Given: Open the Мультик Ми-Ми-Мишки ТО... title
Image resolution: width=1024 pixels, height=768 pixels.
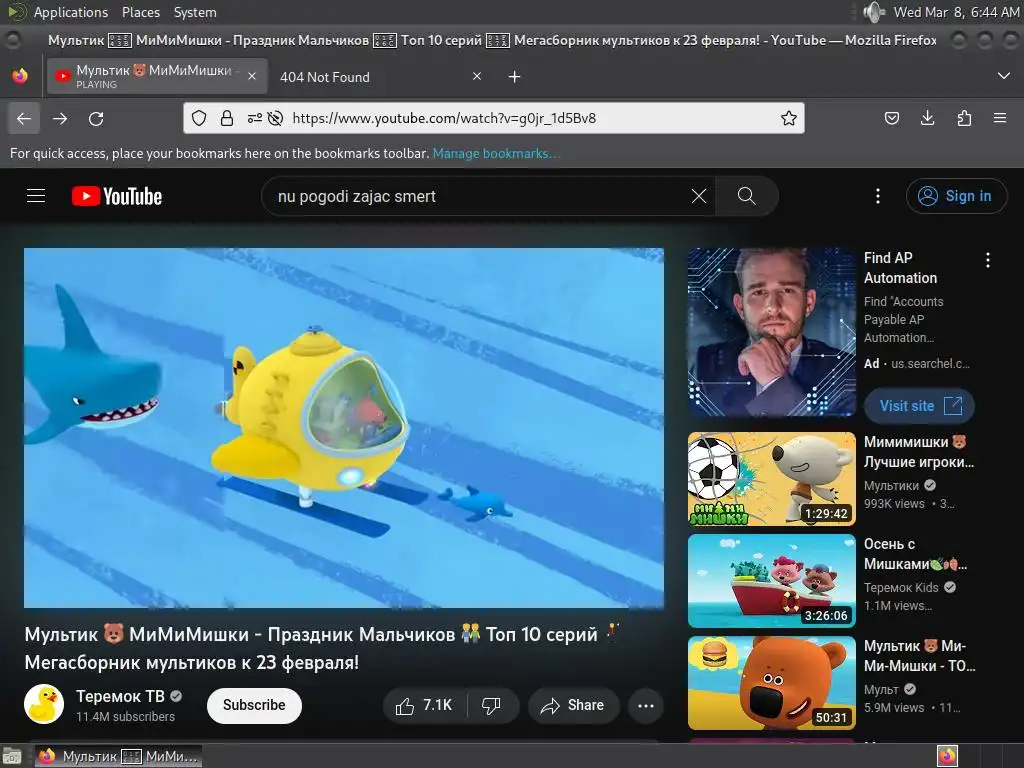Looking at the screenshot, I should [x=920, y=656].
